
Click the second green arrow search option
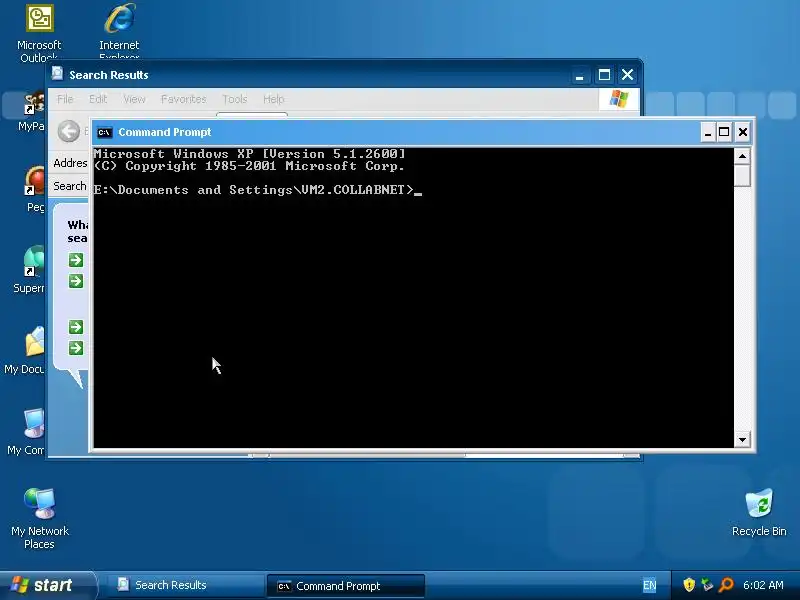point(76,281)
